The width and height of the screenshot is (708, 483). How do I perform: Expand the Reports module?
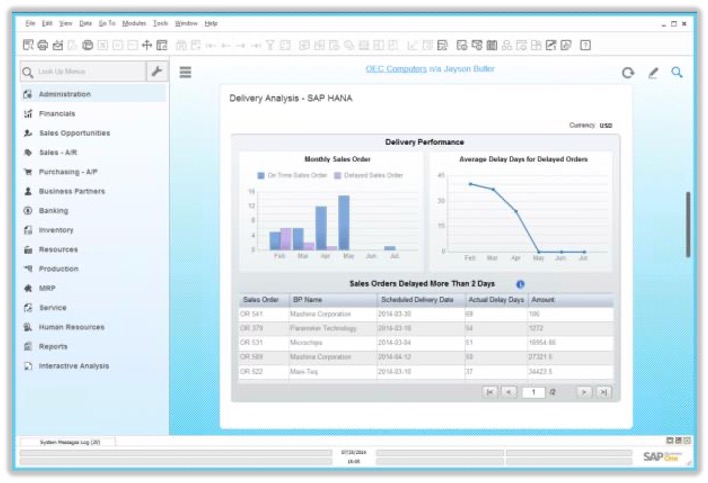click(x=53, y=347)
